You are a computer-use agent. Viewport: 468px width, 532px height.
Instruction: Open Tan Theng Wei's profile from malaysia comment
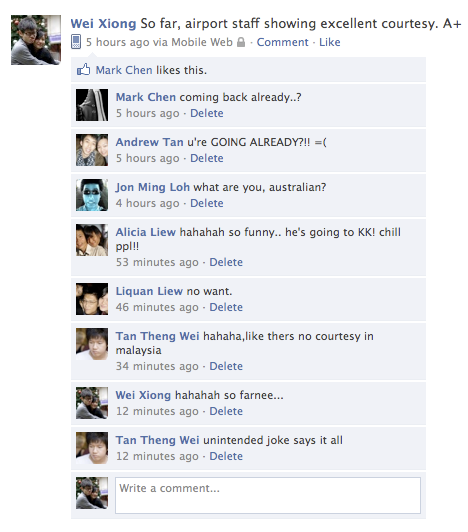[157, 336]
